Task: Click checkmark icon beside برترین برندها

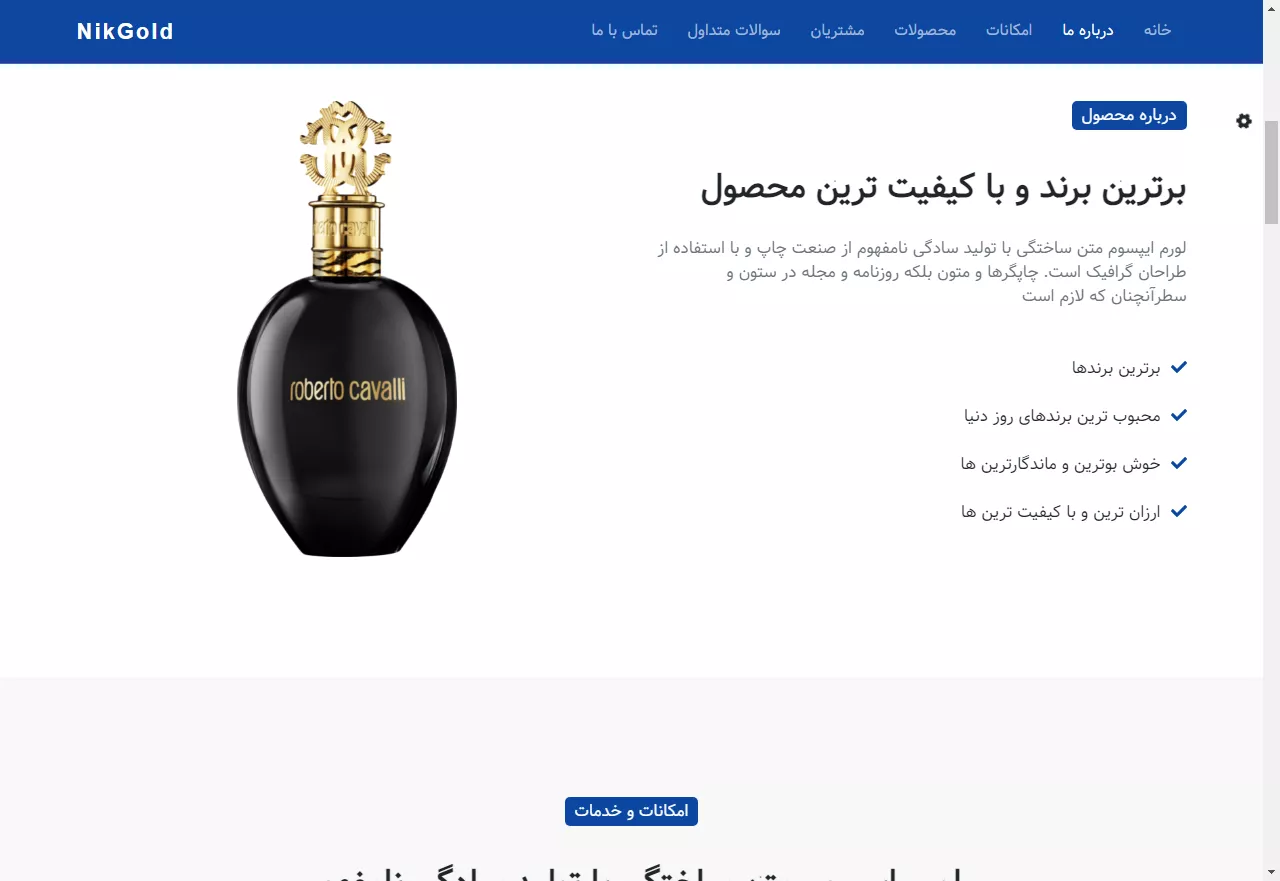Action: tap(1179, 367)
